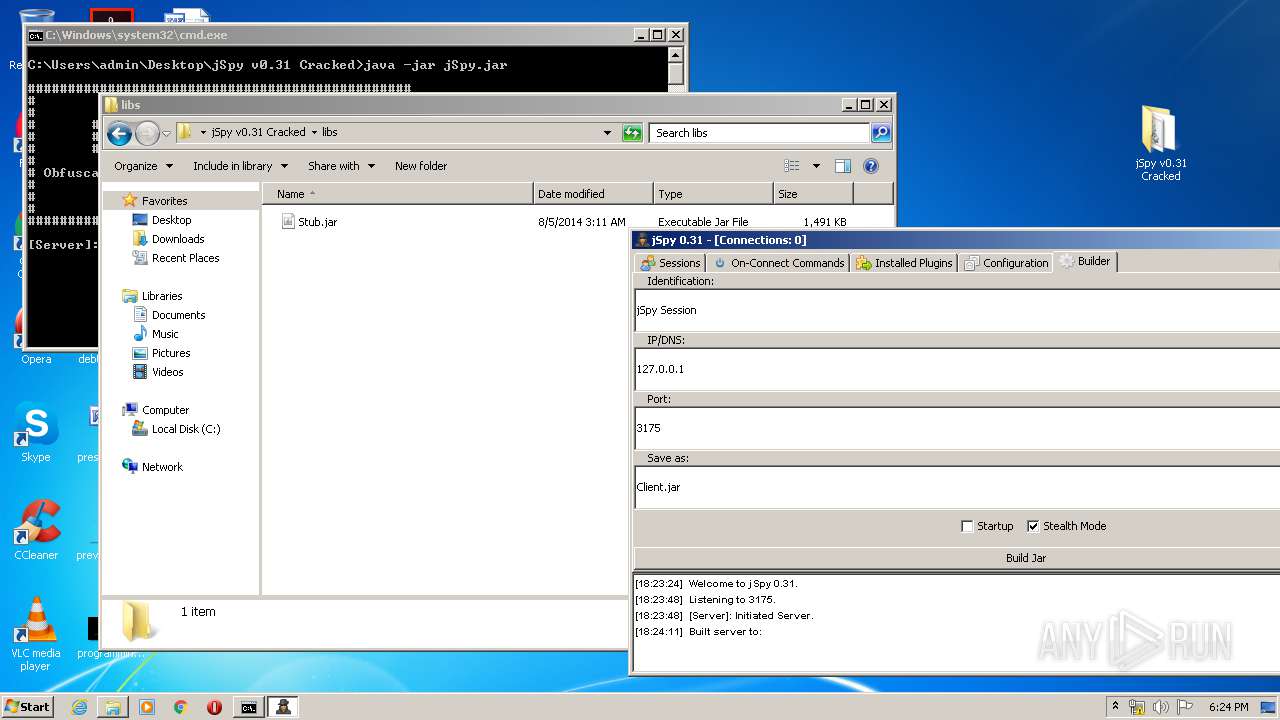
Task: Sort by the Size column header
Action: [813, 194]
